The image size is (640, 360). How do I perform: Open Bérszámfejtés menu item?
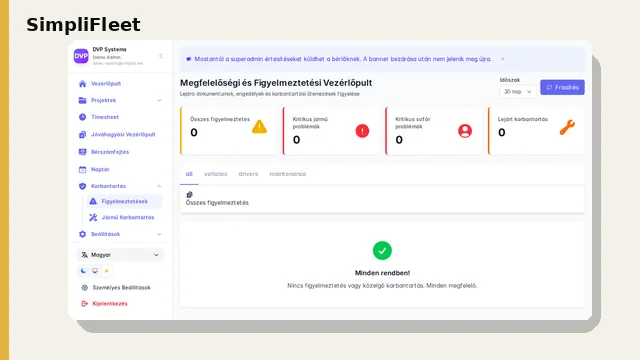[x=110, y=152]
